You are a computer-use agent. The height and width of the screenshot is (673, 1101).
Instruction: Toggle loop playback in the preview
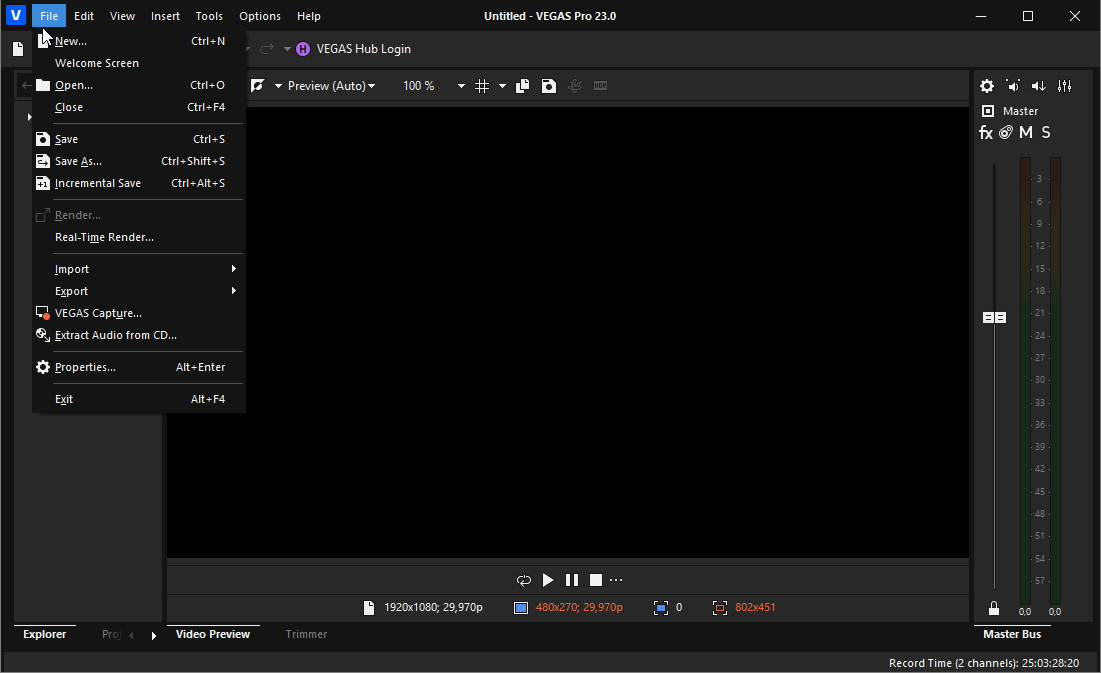[x=523, y=580]
